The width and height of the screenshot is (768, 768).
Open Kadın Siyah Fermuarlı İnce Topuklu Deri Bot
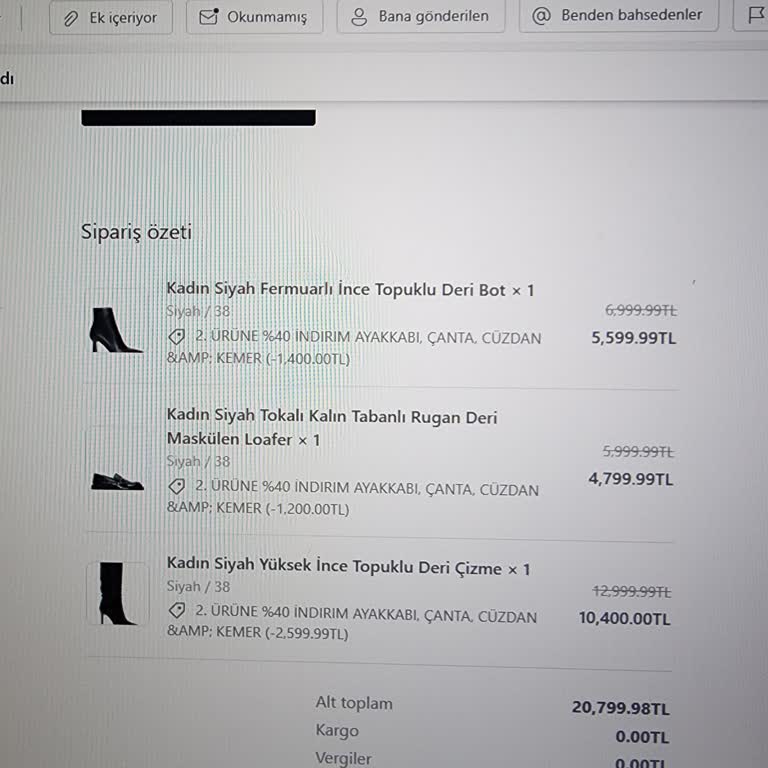pyautogui.click(x=350, y=289)
